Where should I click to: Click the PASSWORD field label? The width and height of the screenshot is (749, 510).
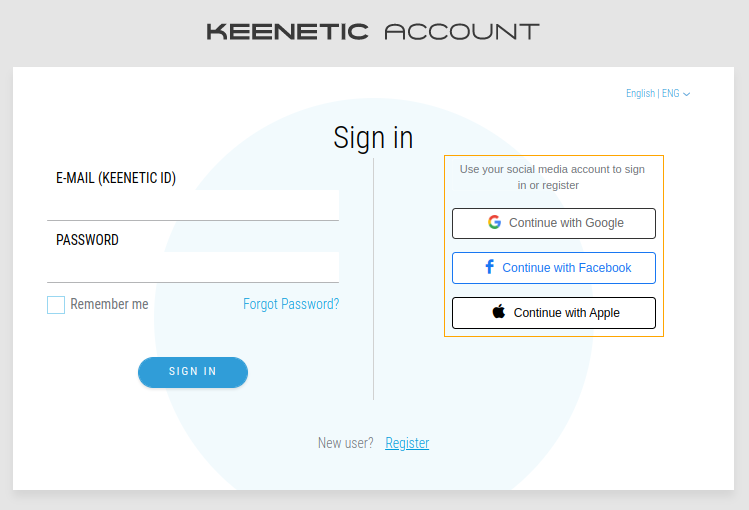(x=87, y=240)
